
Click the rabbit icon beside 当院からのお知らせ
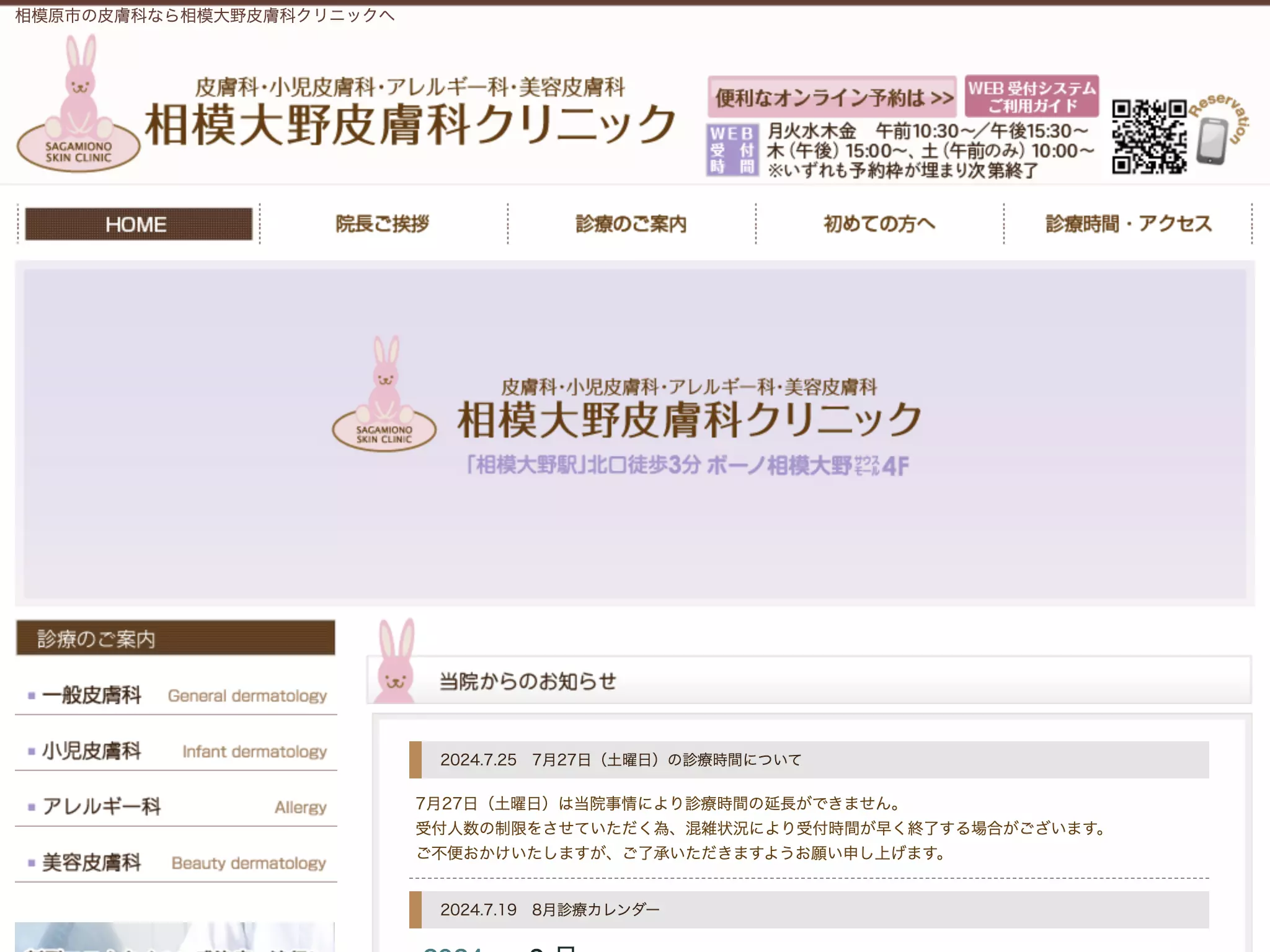(x=396, y=661)
